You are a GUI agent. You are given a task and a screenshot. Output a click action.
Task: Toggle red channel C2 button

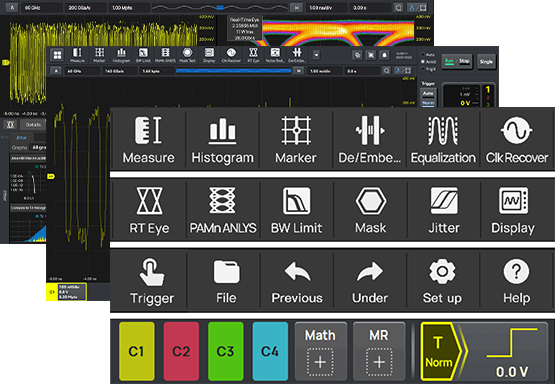tap(181, 351)
